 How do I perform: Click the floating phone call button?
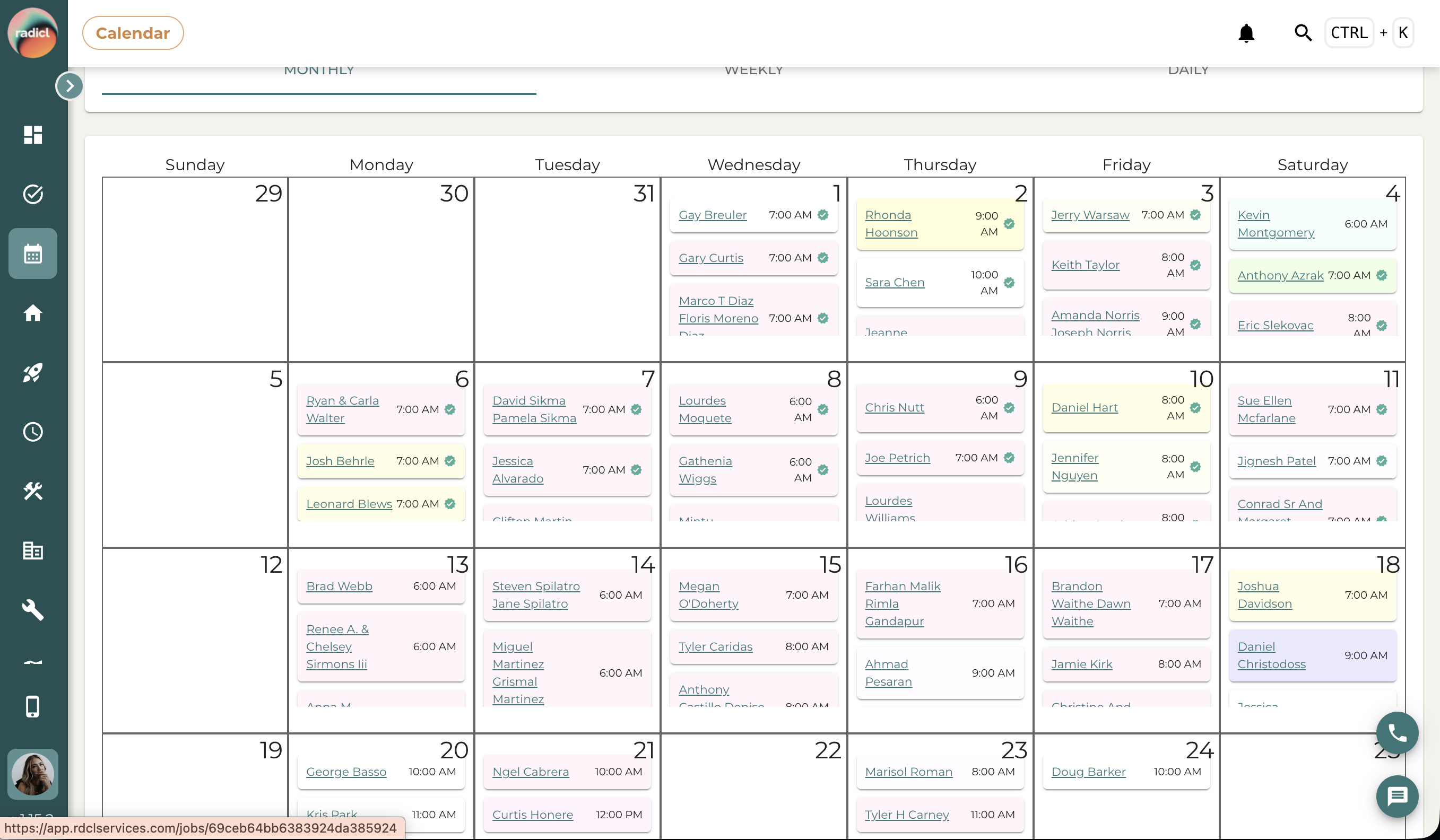(x=1396, y=733)
